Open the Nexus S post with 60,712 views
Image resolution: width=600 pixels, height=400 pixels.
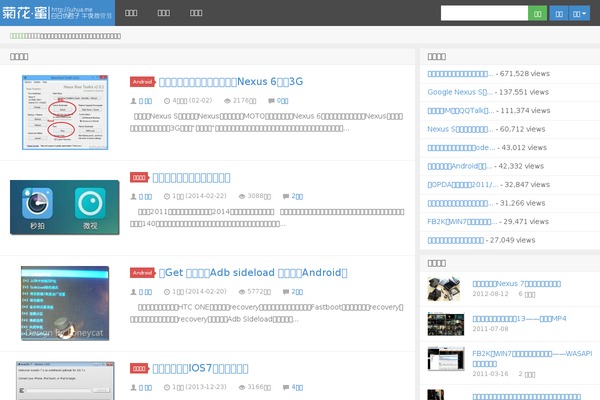point(460,129)
